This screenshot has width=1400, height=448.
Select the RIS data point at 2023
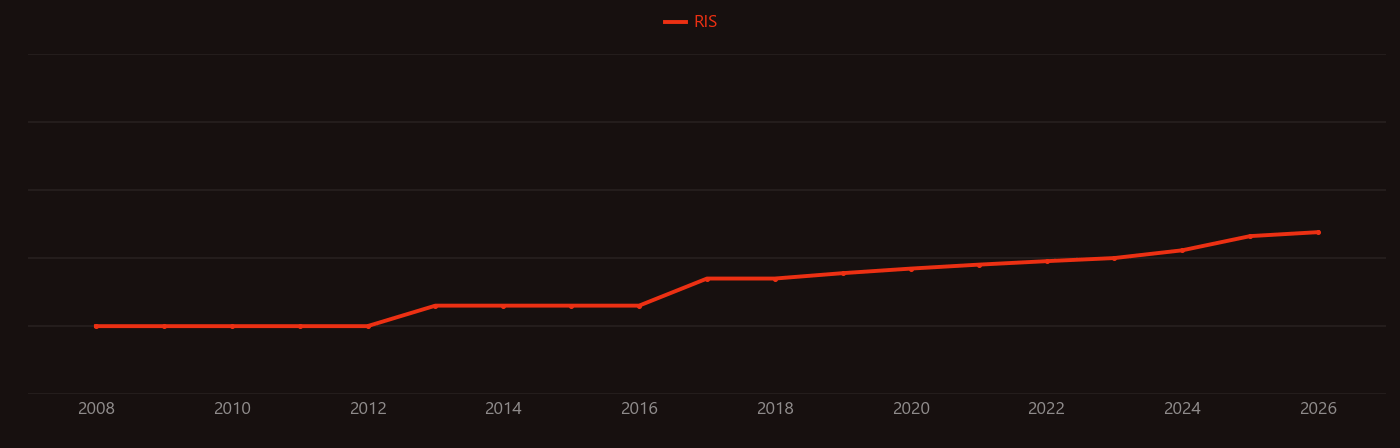pos(1114,258)
